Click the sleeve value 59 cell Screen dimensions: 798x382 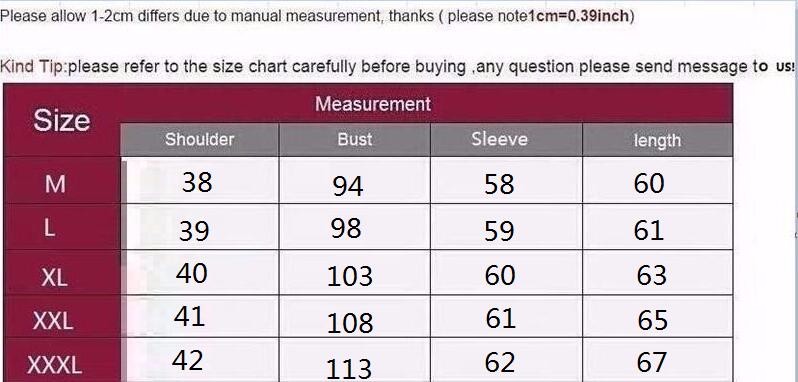tap(506, 227)
